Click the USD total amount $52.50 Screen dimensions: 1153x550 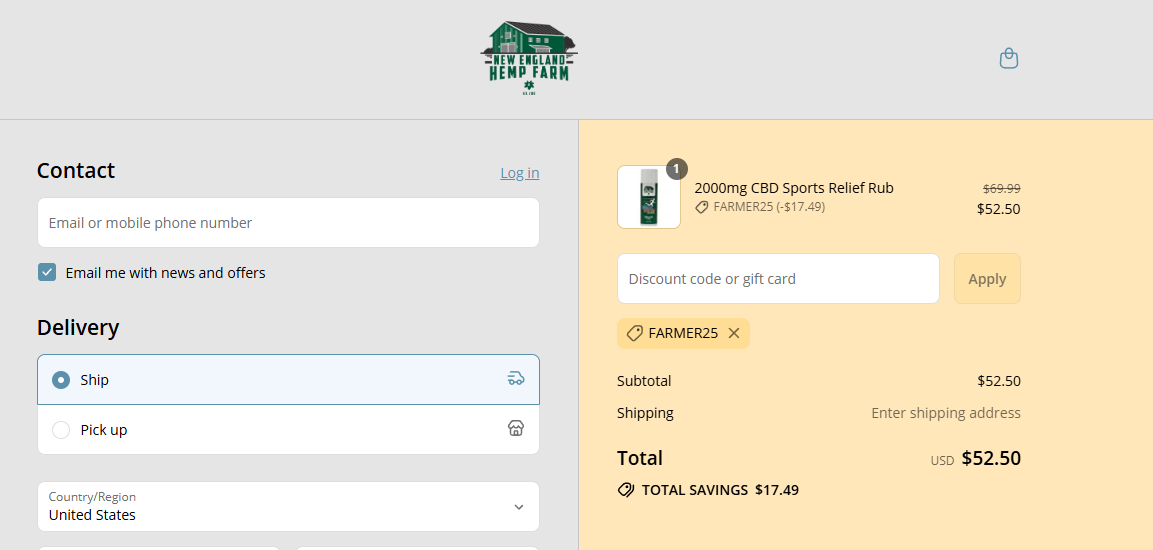click(991, 458)
